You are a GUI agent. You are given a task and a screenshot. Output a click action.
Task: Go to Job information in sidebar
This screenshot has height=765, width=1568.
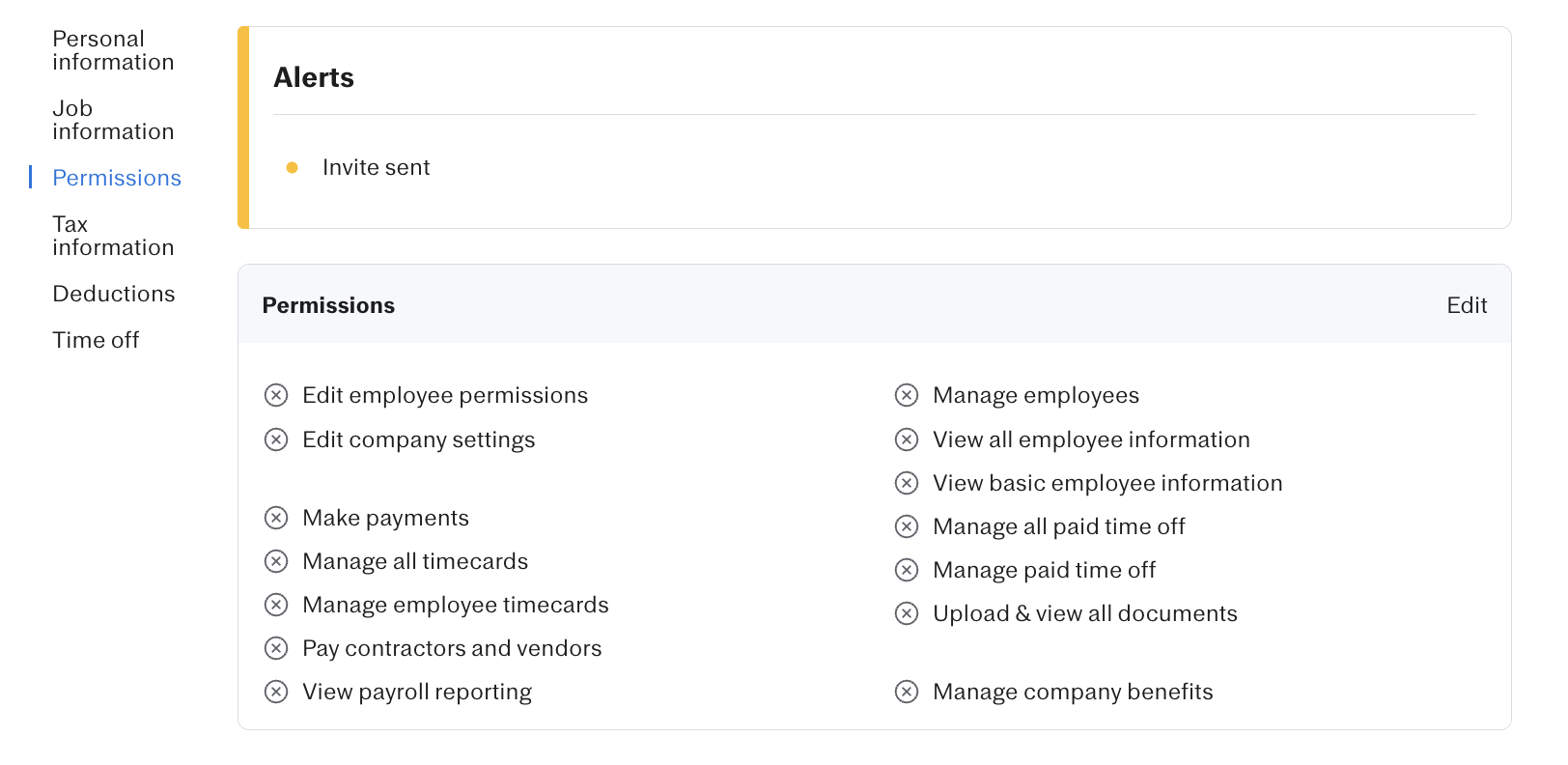[113, 120]
